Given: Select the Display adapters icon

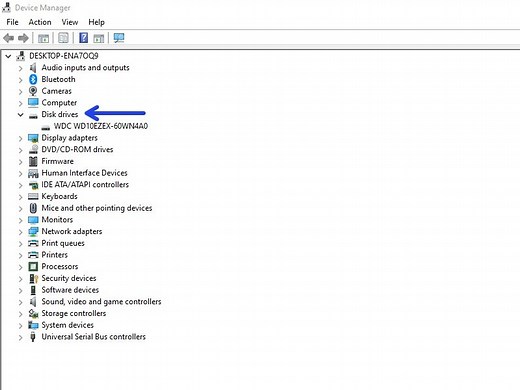Looking at the screenshot, I should [33, 138].
